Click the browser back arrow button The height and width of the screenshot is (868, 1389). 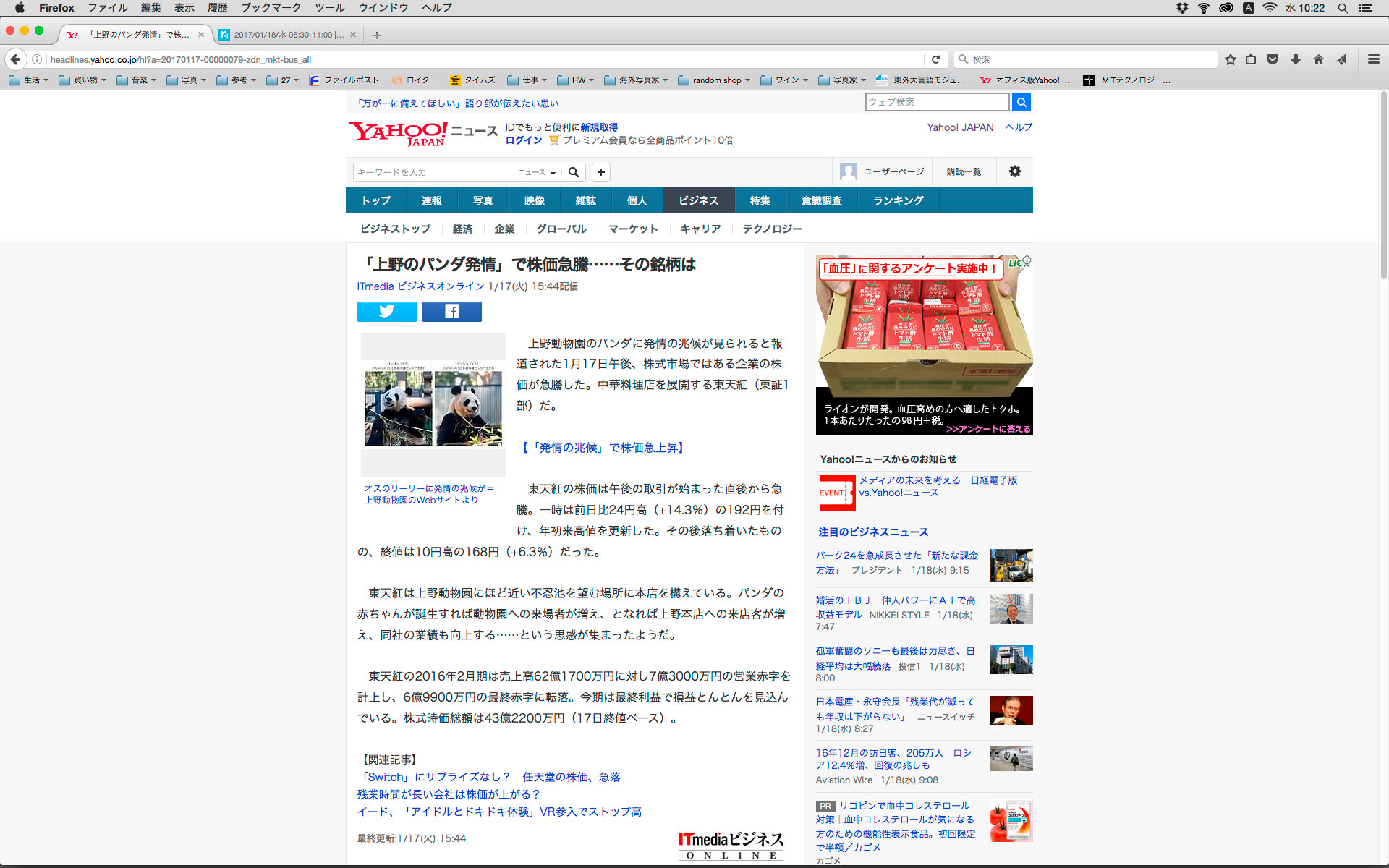coord(16,59)
